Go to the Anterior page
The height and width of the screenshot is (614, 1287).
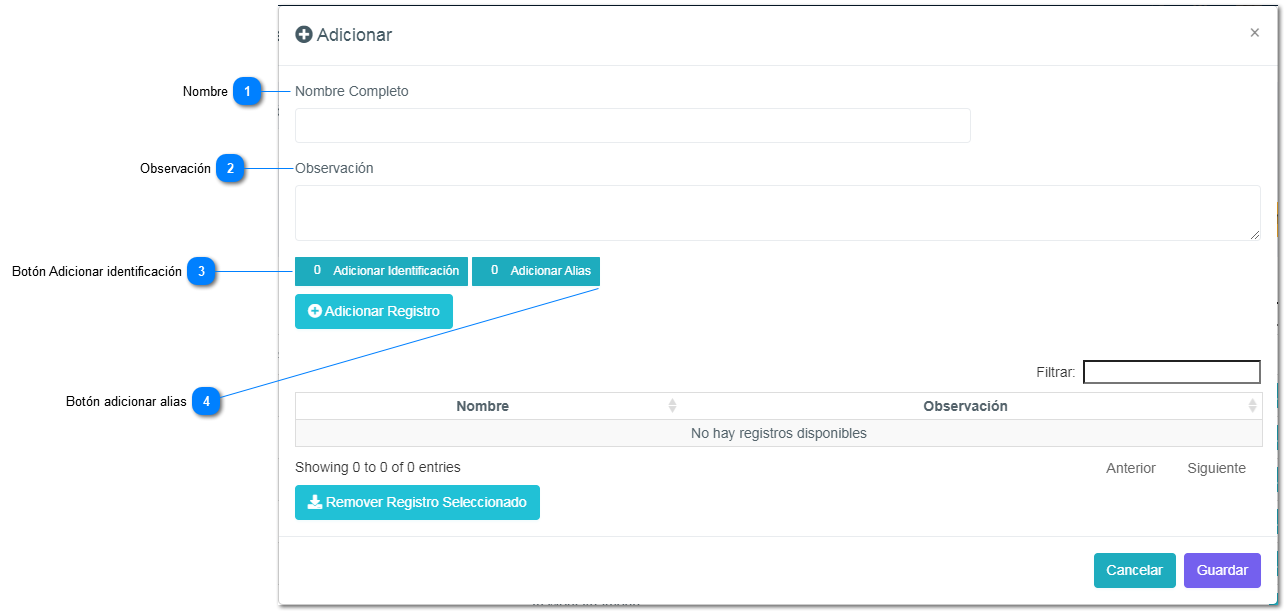[1130, 468]
